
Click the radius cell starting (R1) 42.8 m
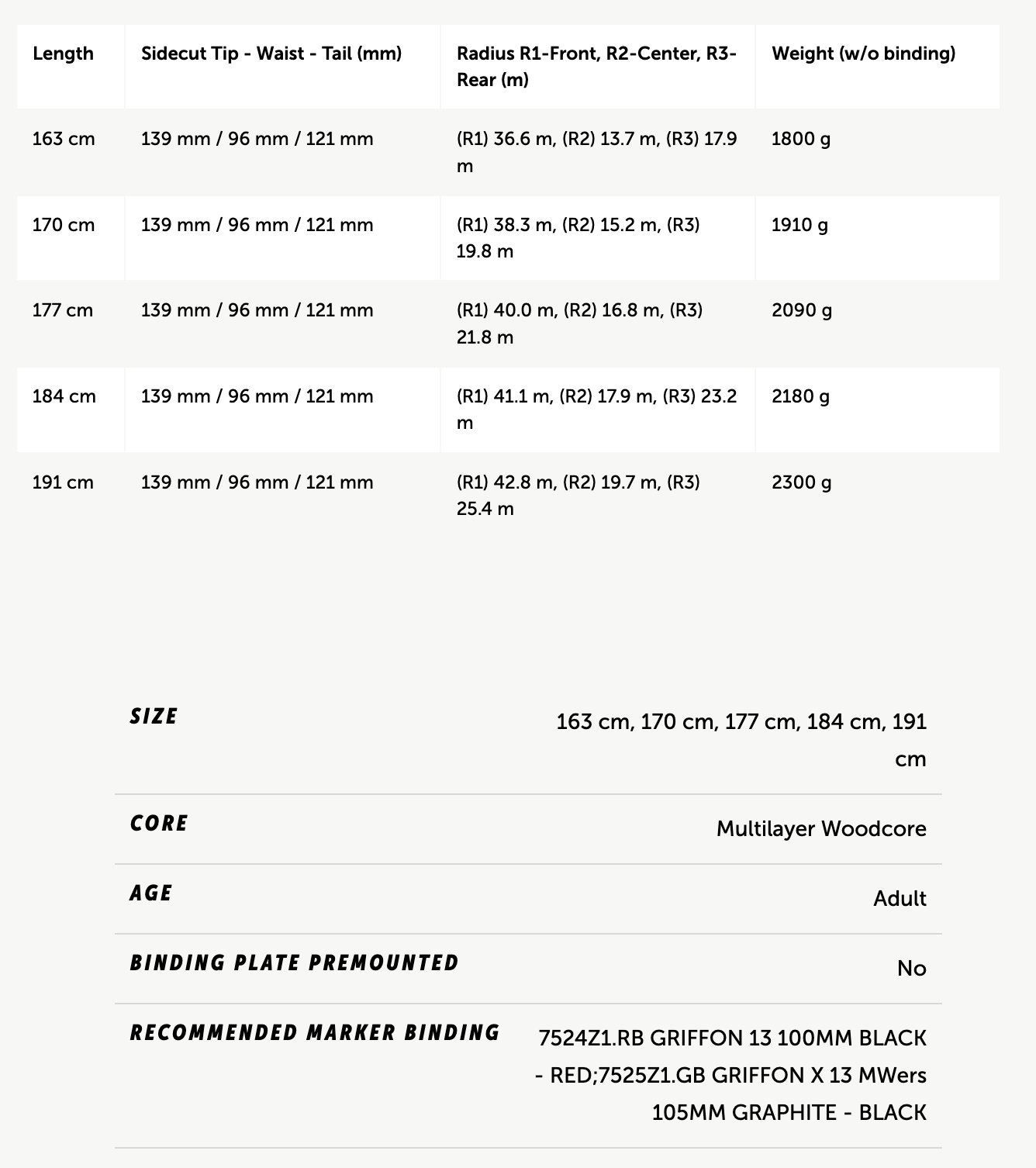578,495
